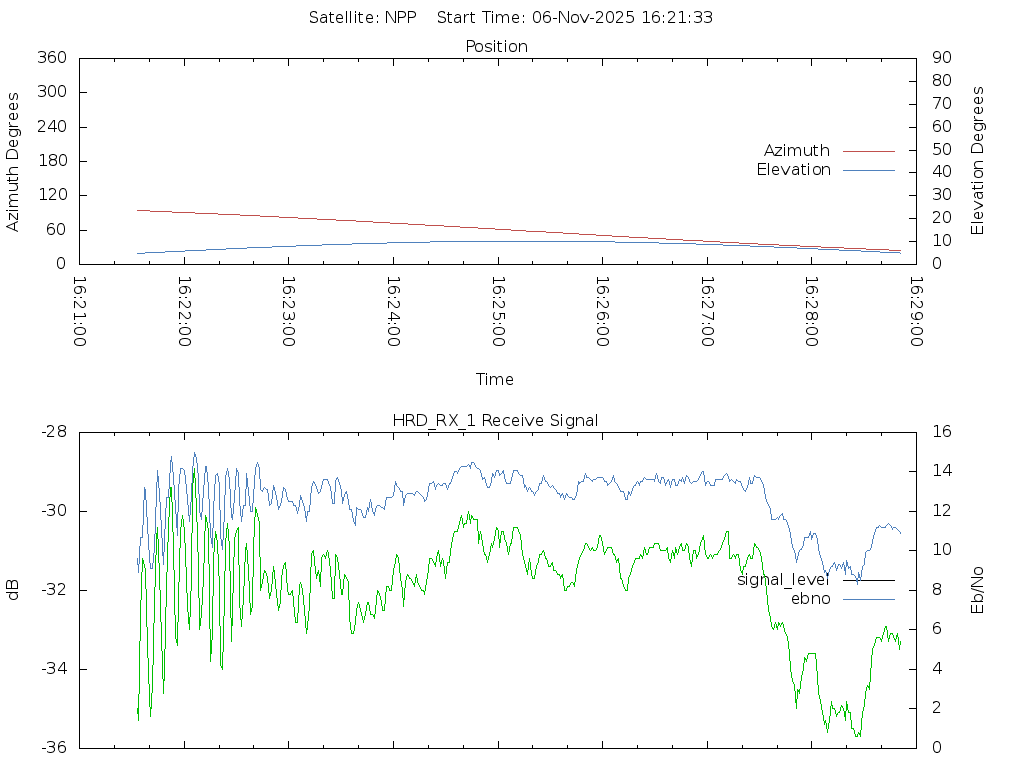Click the Azimuth legend label
Image resolution: width=1024 pixels, height=768 pixels.
(796, 151)
